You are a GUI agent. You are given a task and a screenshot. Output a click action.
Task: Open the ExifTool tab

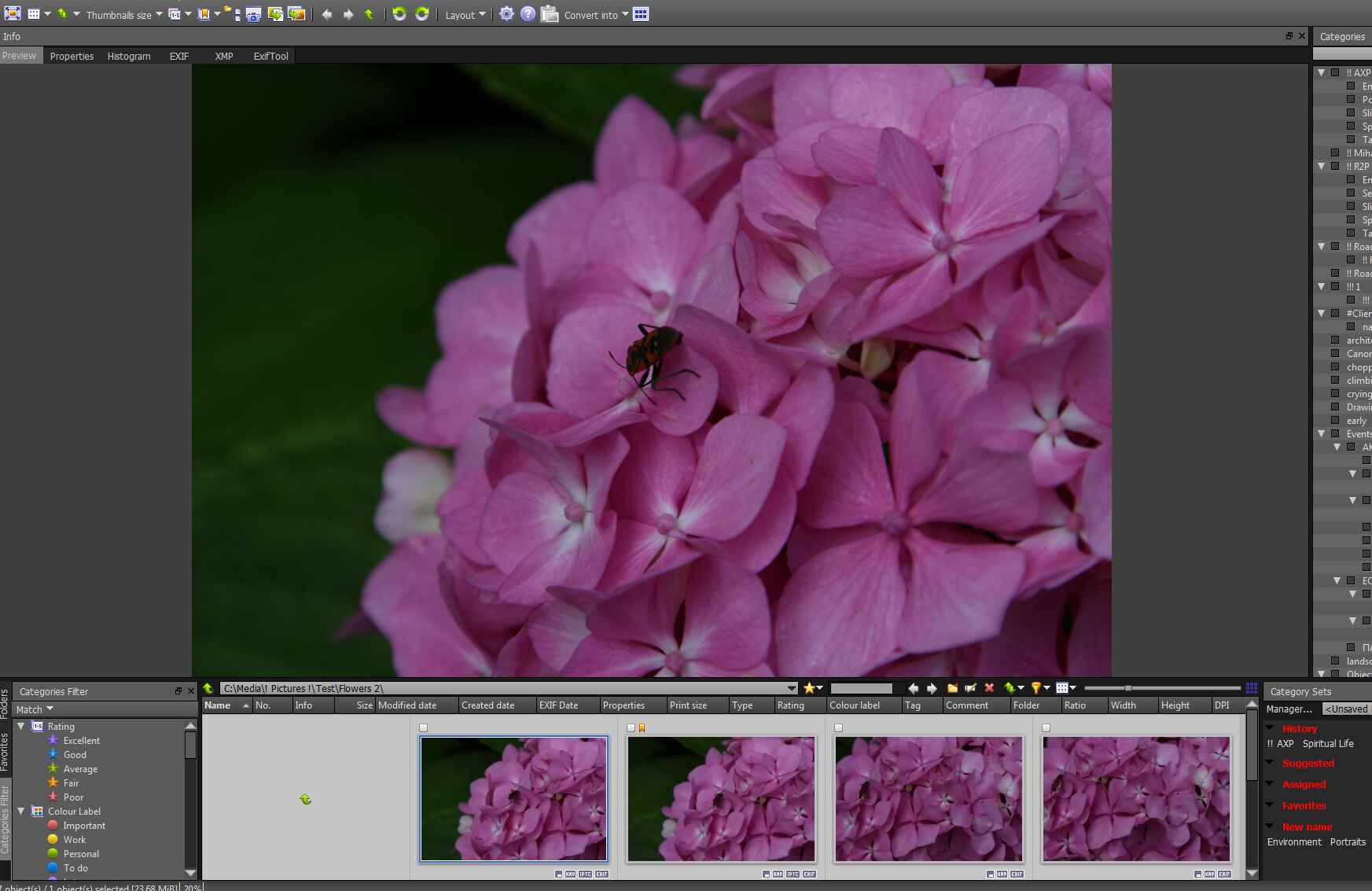270,56
